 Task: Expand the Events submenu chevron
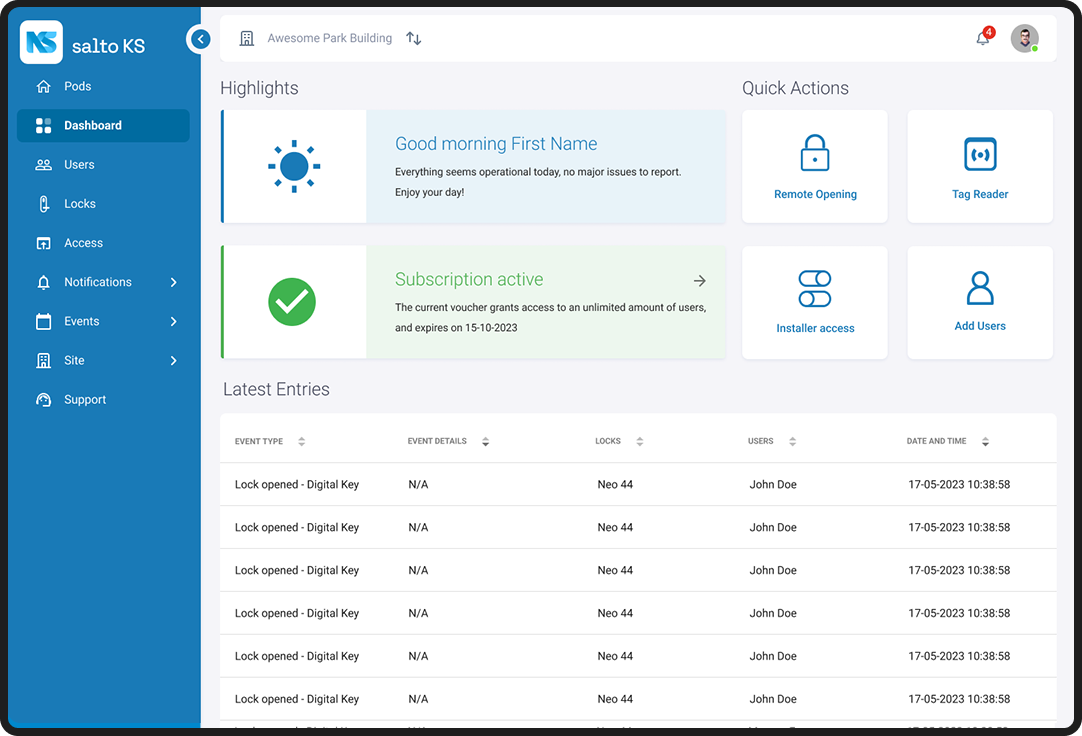coord(173,322)
